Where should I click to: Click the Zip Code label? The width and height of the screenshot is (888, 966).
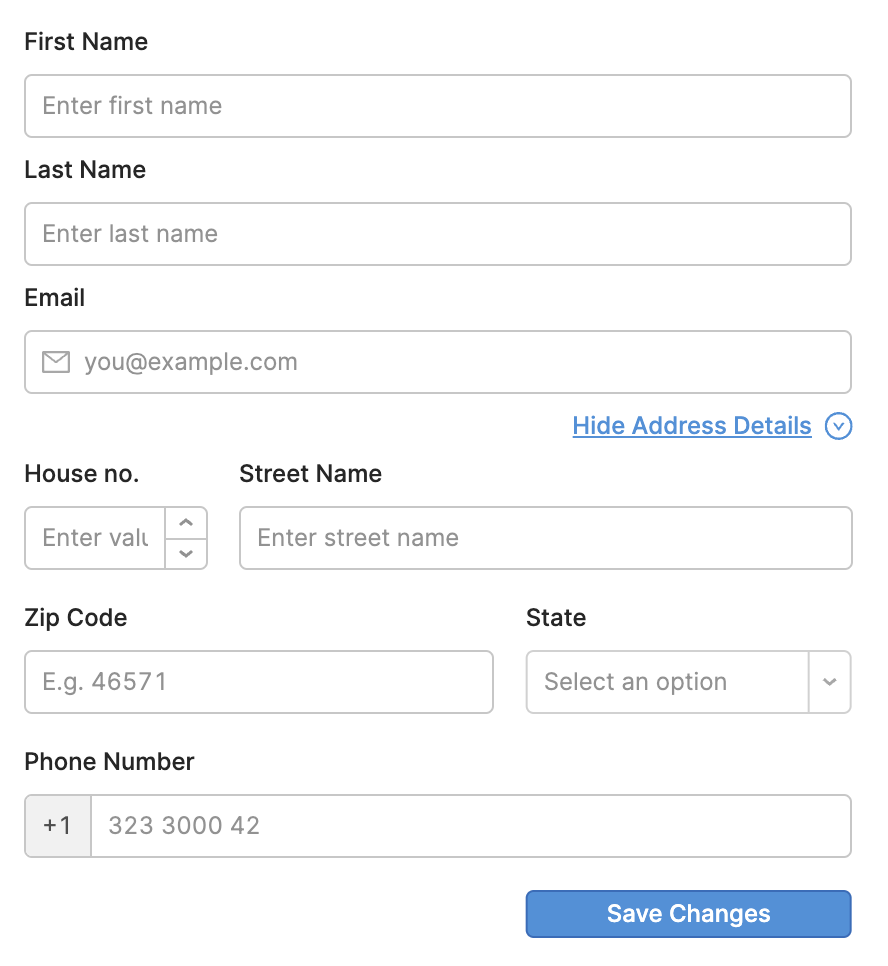[x=75, y=618]
